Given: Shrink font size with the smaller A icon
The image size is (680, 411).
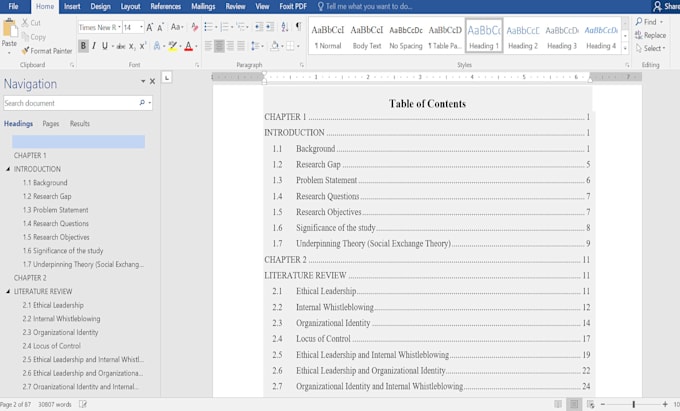Looking at the screenshot, I should coord(160,27).
